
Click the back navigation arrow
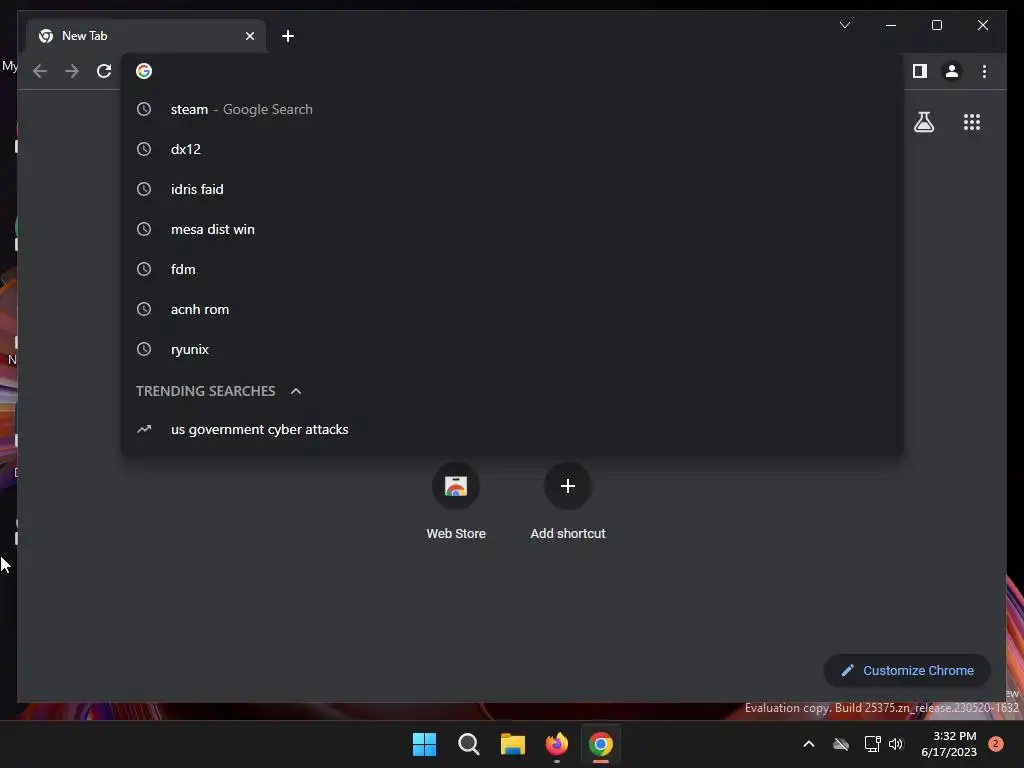40,71
